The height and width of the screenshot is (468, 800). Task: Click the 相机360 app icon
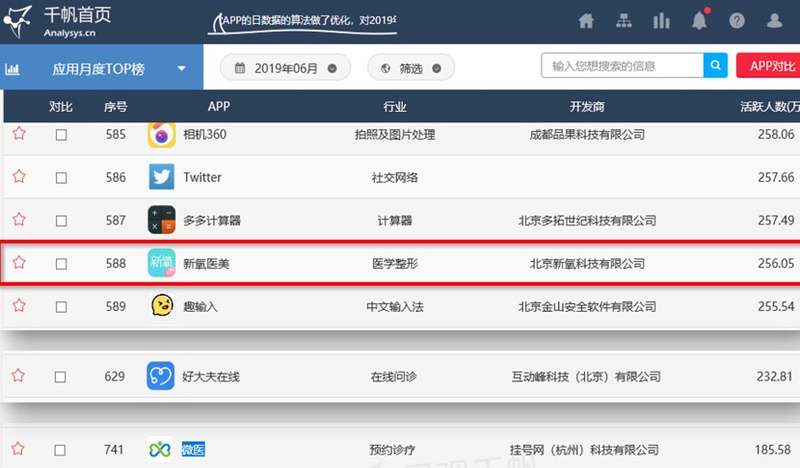pyautogui.click(x=161, y=134)
